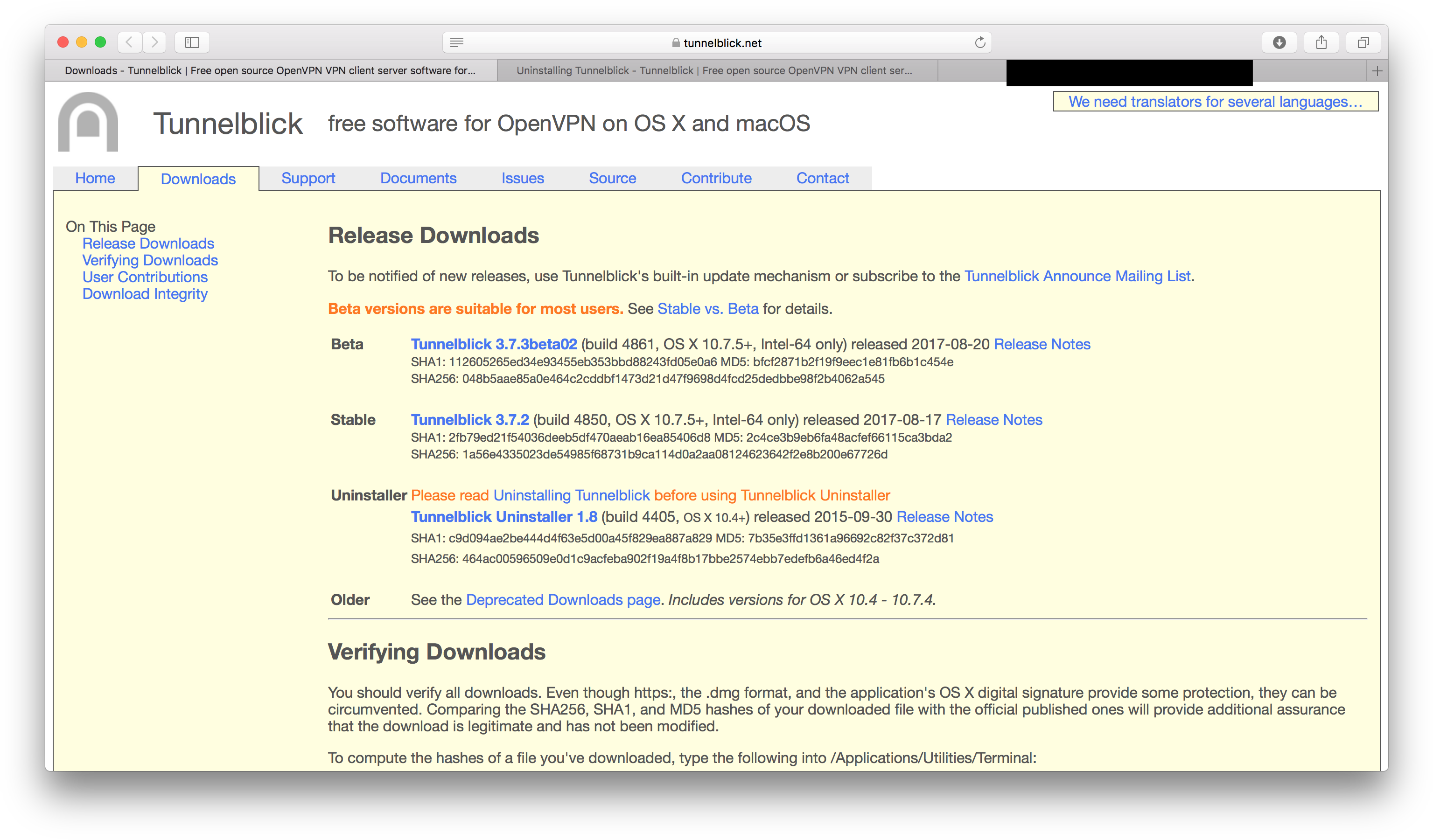
Task: Open the Home navigation tab
Action: click(95, 178)
